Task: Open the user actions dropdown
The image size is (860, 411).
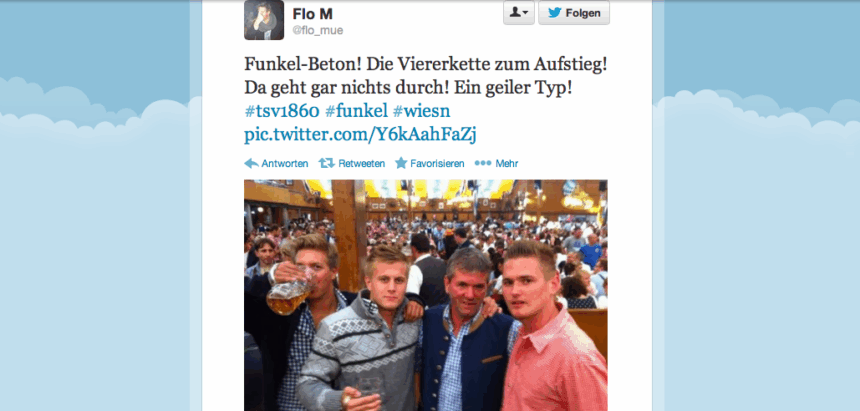Action: [518, 13]
